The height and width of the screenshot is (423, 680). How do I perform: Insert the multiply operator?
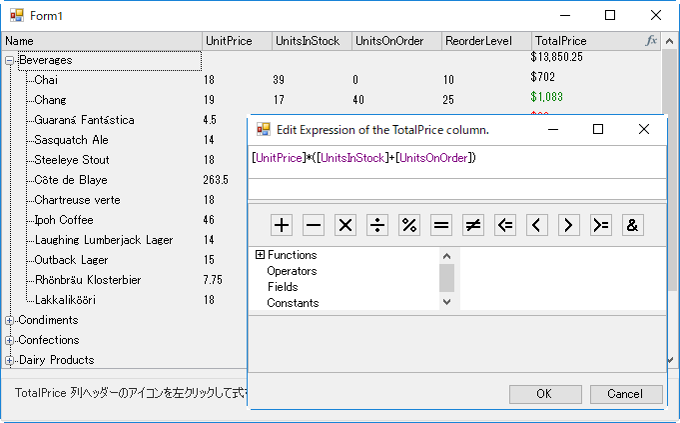345,225
